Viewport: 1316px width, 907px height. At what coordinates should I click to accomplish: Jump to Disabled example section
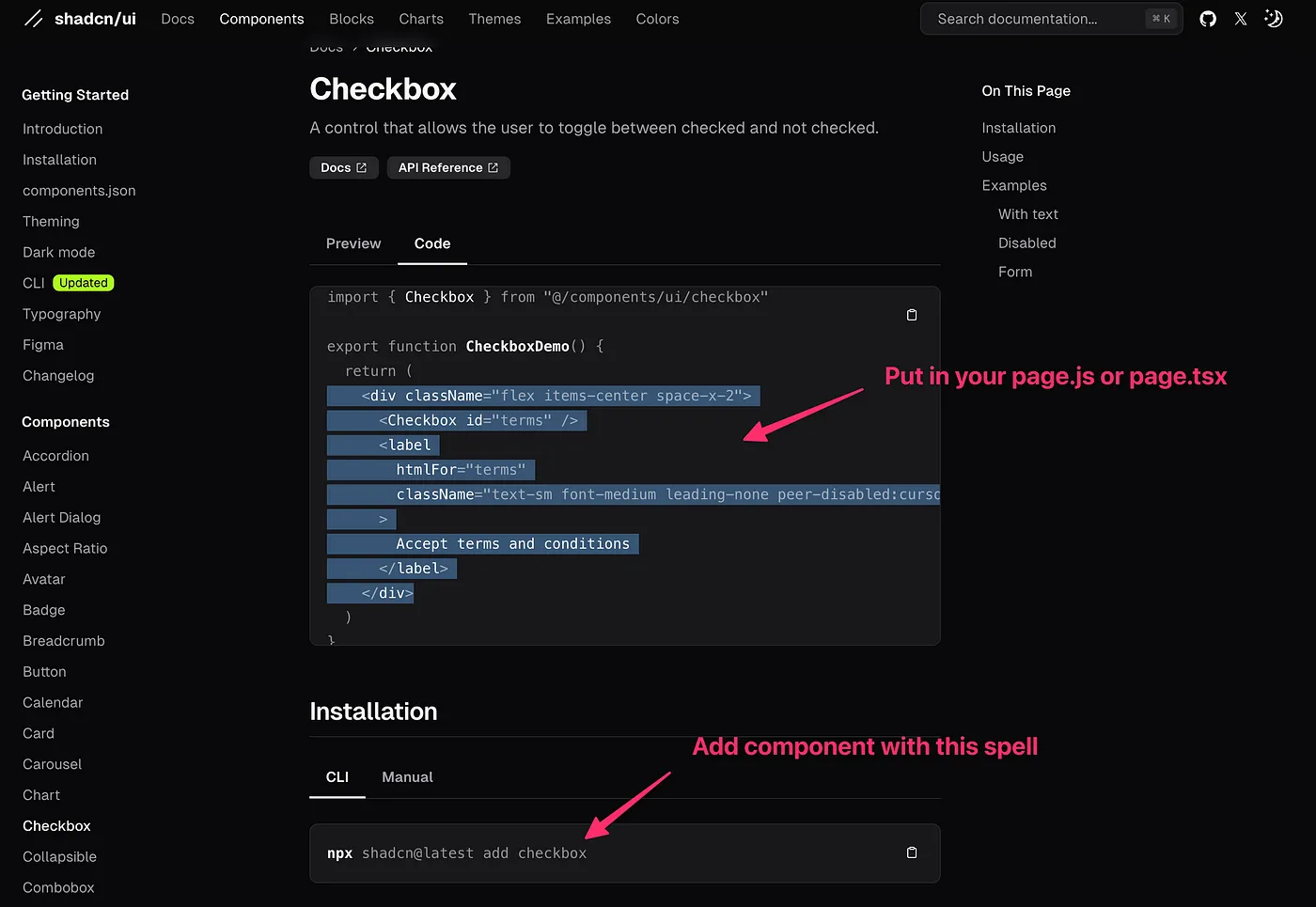click(1027, 243)
